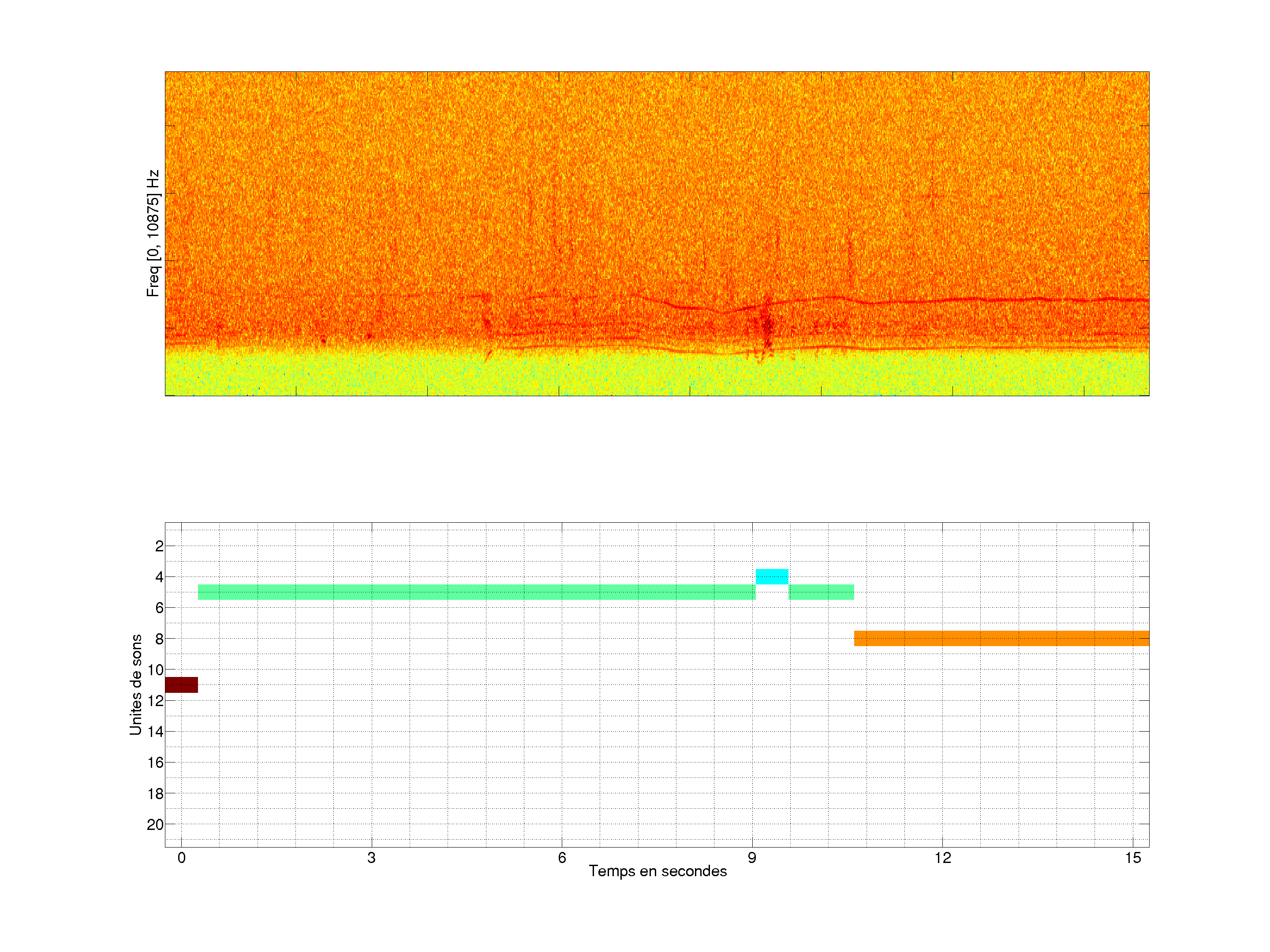Click the y-axis tick label 10
1270x952 pixels.
click(155, 669)
